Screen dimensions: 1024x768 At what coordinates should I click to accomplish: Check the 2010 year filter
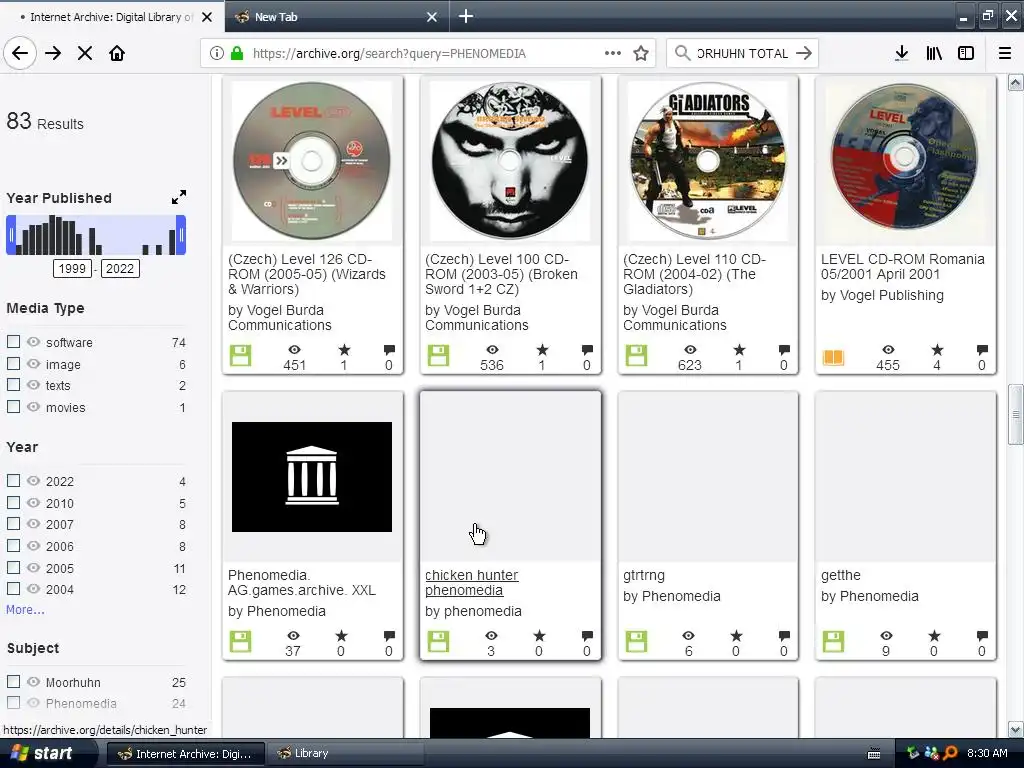click(x=13, y=502)
